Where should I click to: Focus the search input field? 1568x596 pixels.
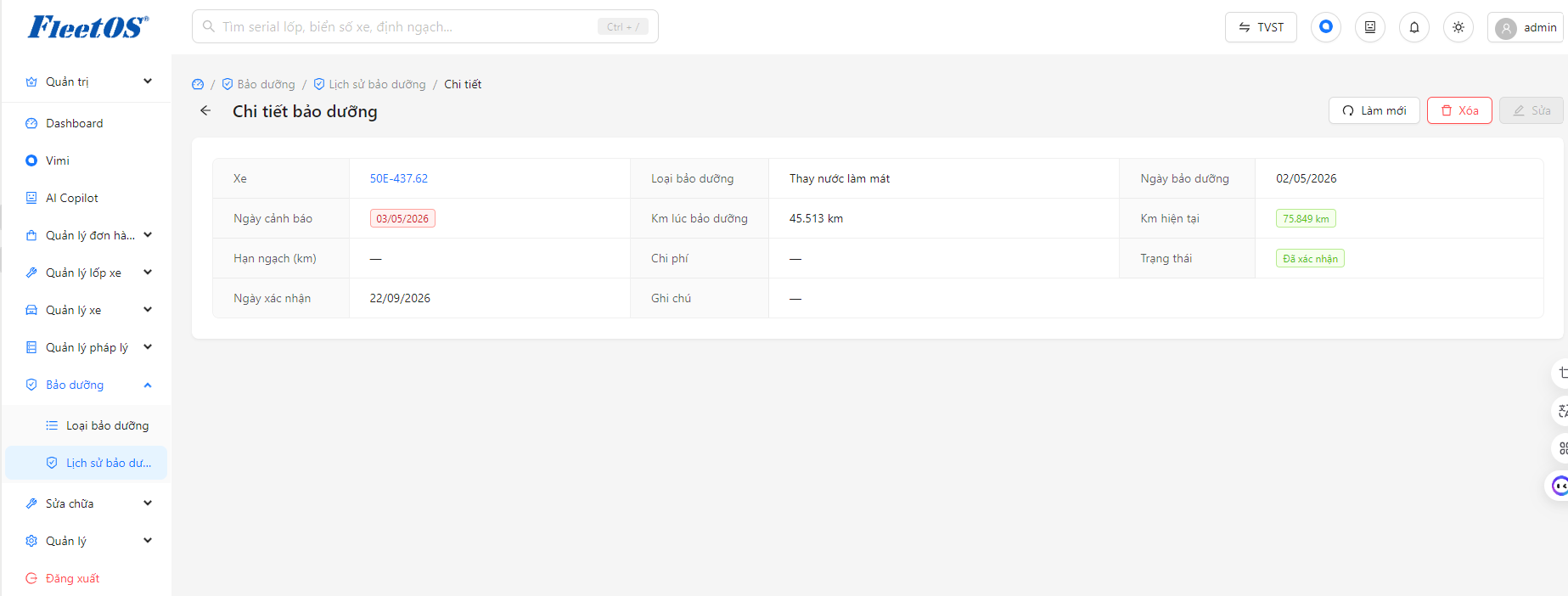pos(424,26)
